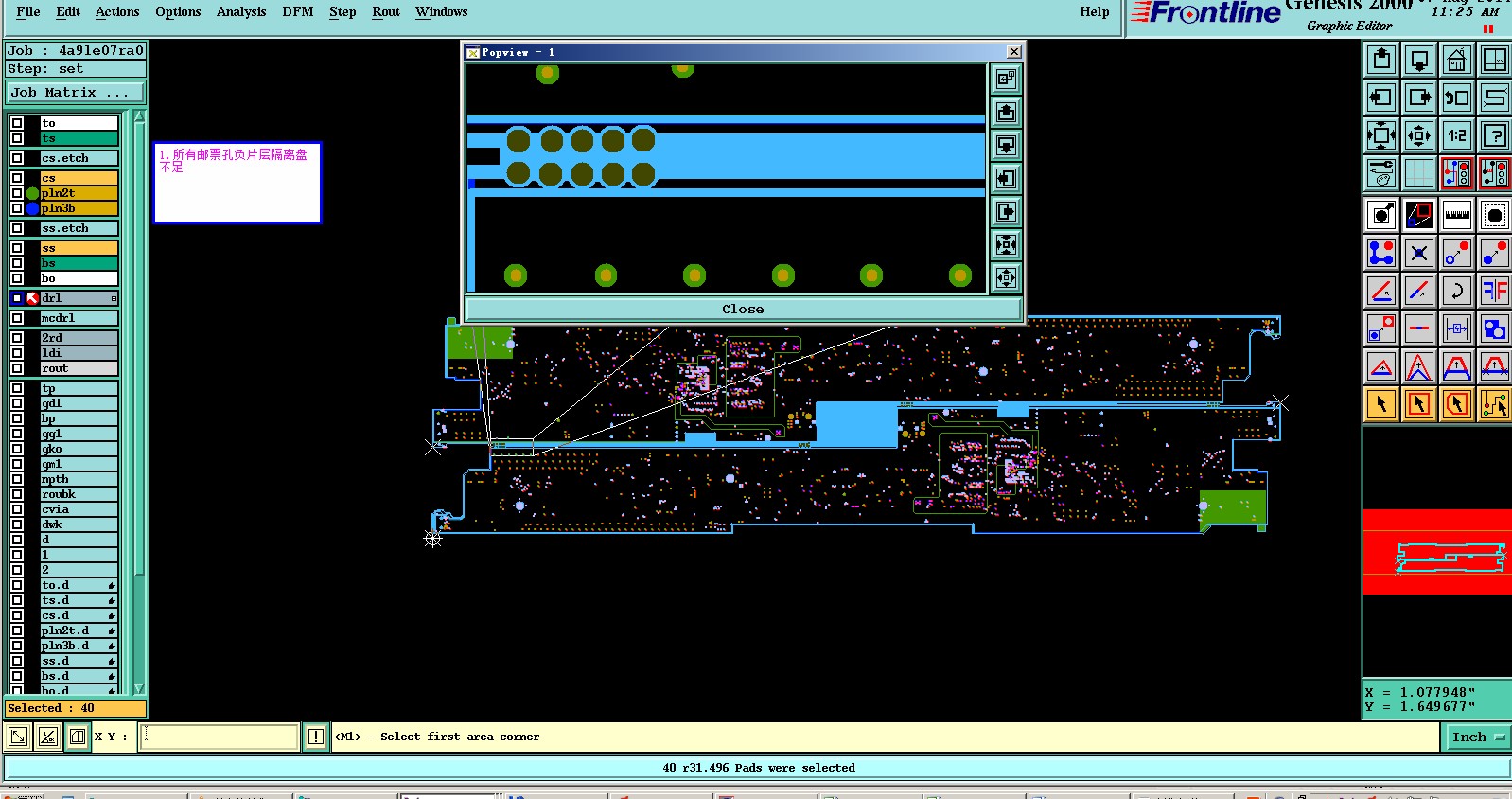Select the ruler measurement tool

[1457, 215]
